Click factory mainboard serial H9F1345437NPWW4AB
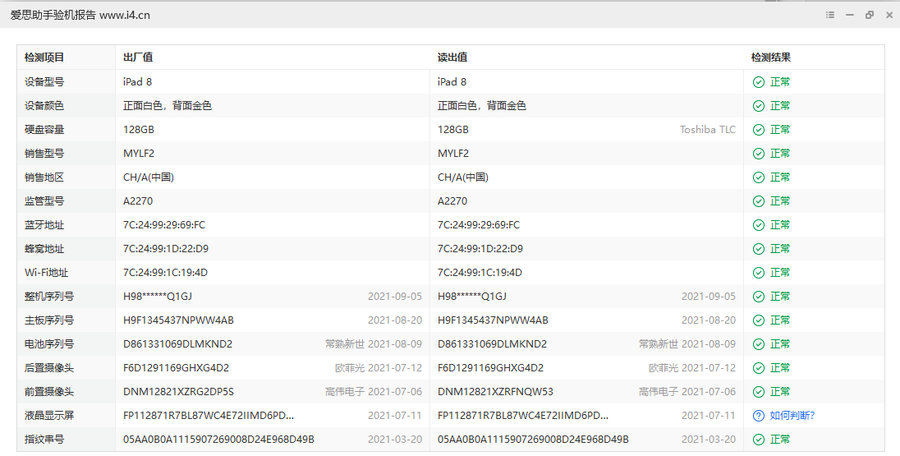This screenshot has width=900, height=456. click(179, 320)
